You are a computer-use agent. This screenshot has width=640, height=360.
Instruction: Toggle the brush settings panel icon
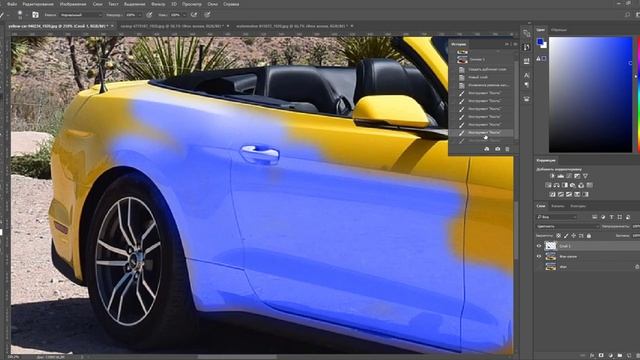pyautogui.click(x=36, y=15)
